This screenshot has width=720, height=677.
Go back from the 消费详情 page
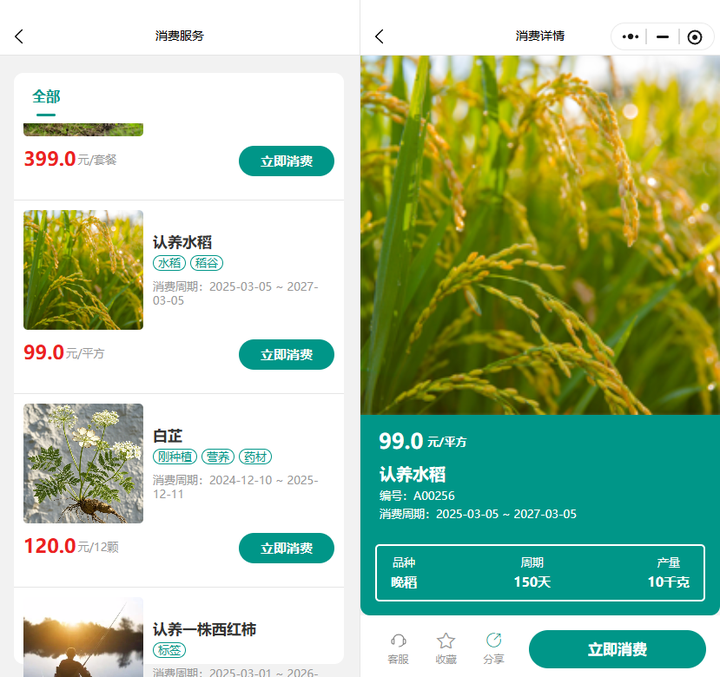379,36
